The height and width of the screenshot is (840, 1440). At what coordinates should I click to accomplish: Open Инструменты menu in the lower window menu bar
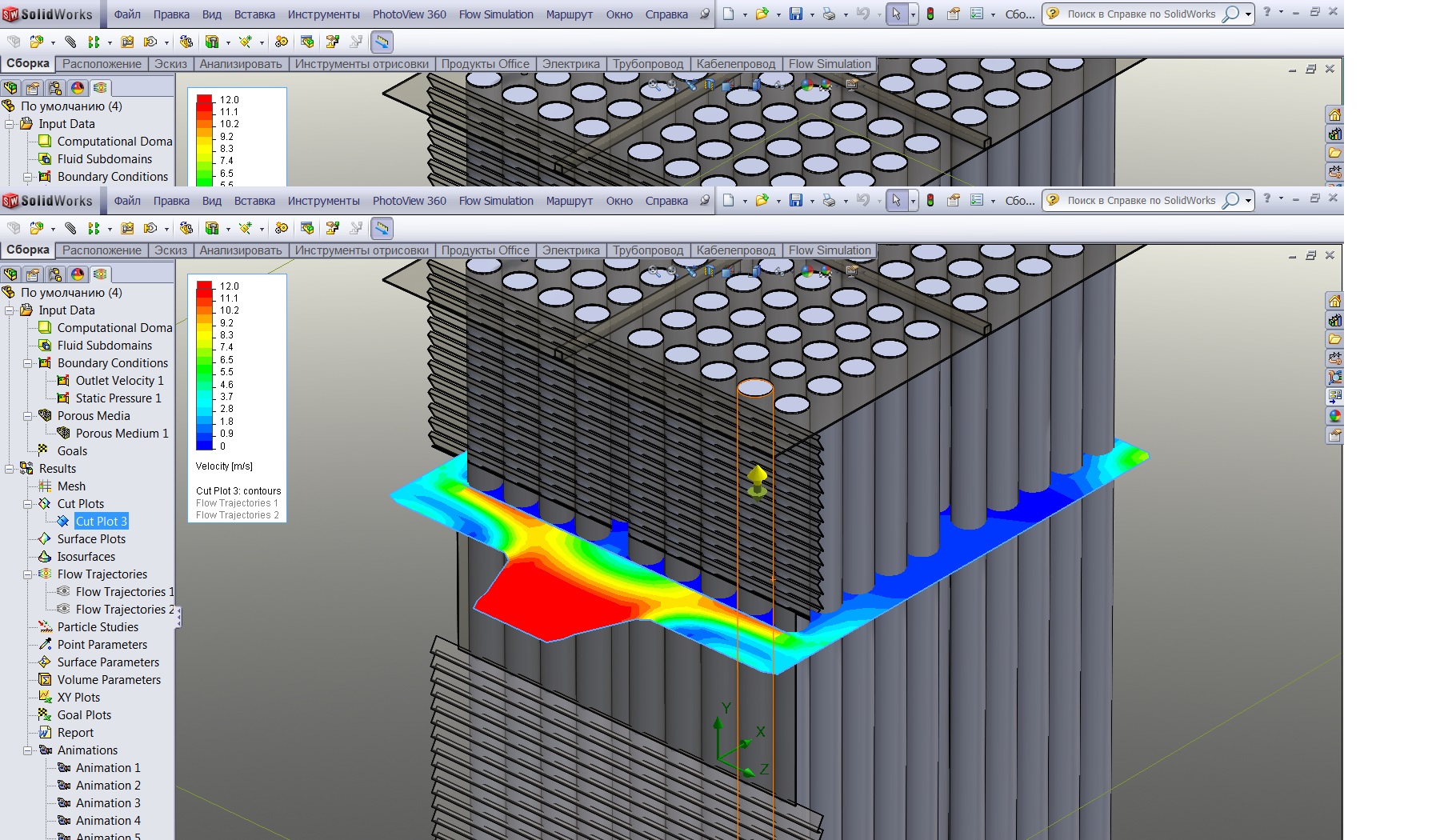point(324,201)
